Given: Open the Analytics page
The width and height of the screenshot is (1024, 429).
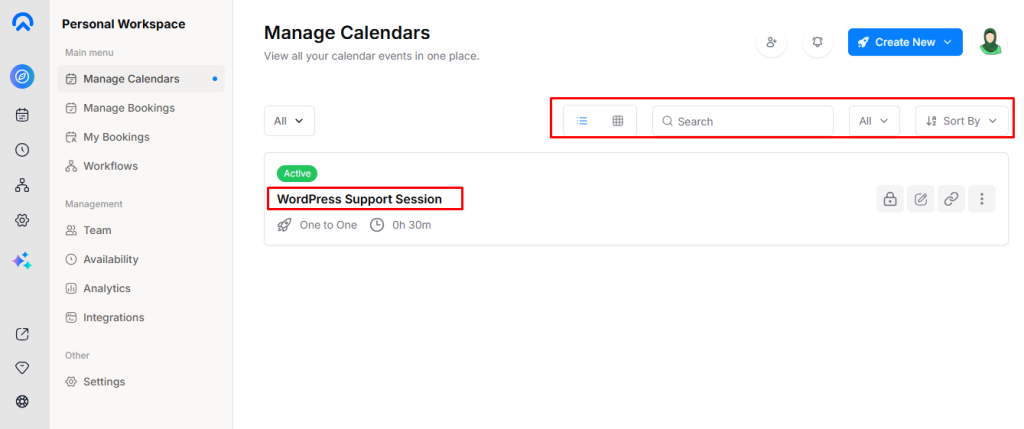Looking at the screenshot, I should pos(106,288).
